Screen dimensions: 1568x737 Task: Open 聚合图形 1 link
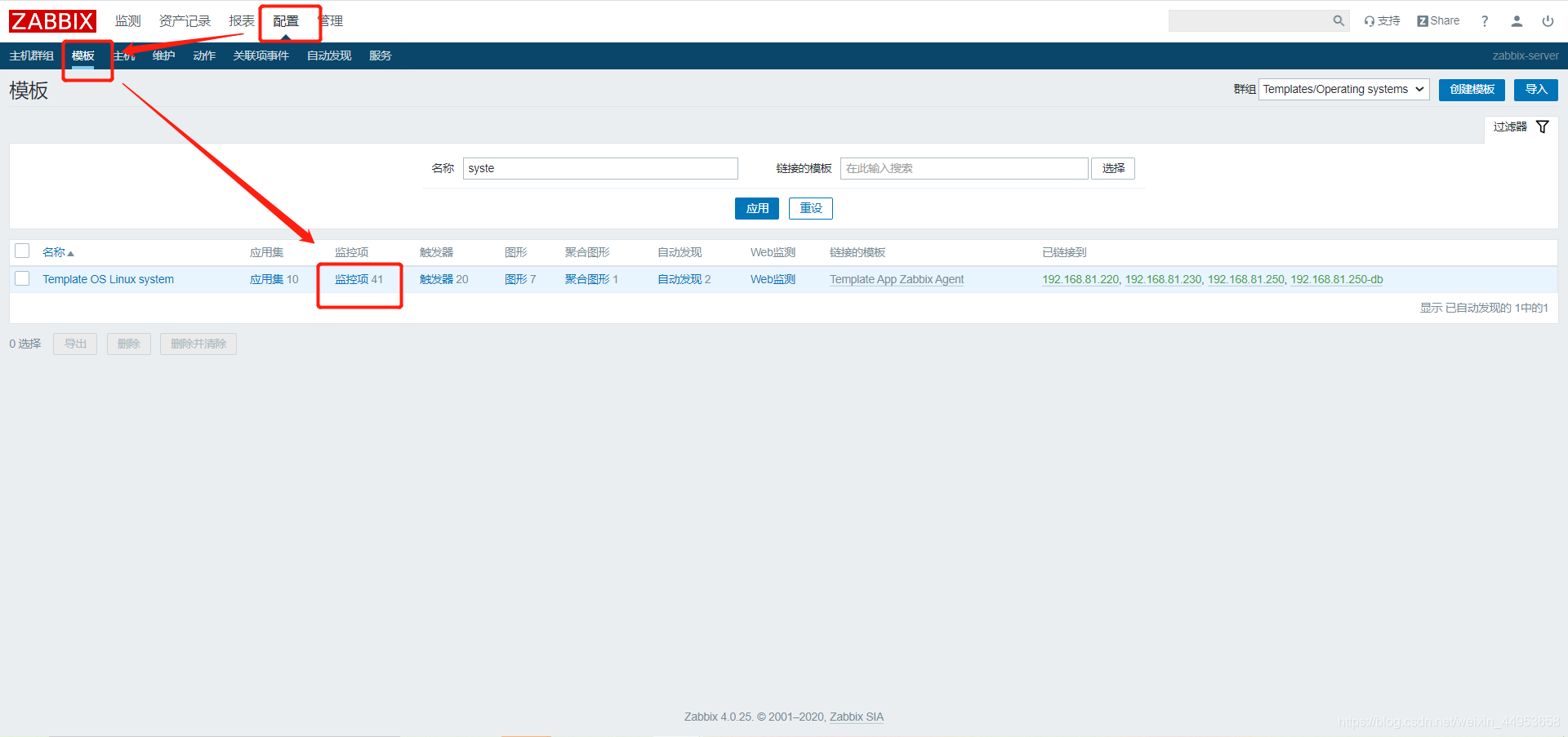click(591, 279)
